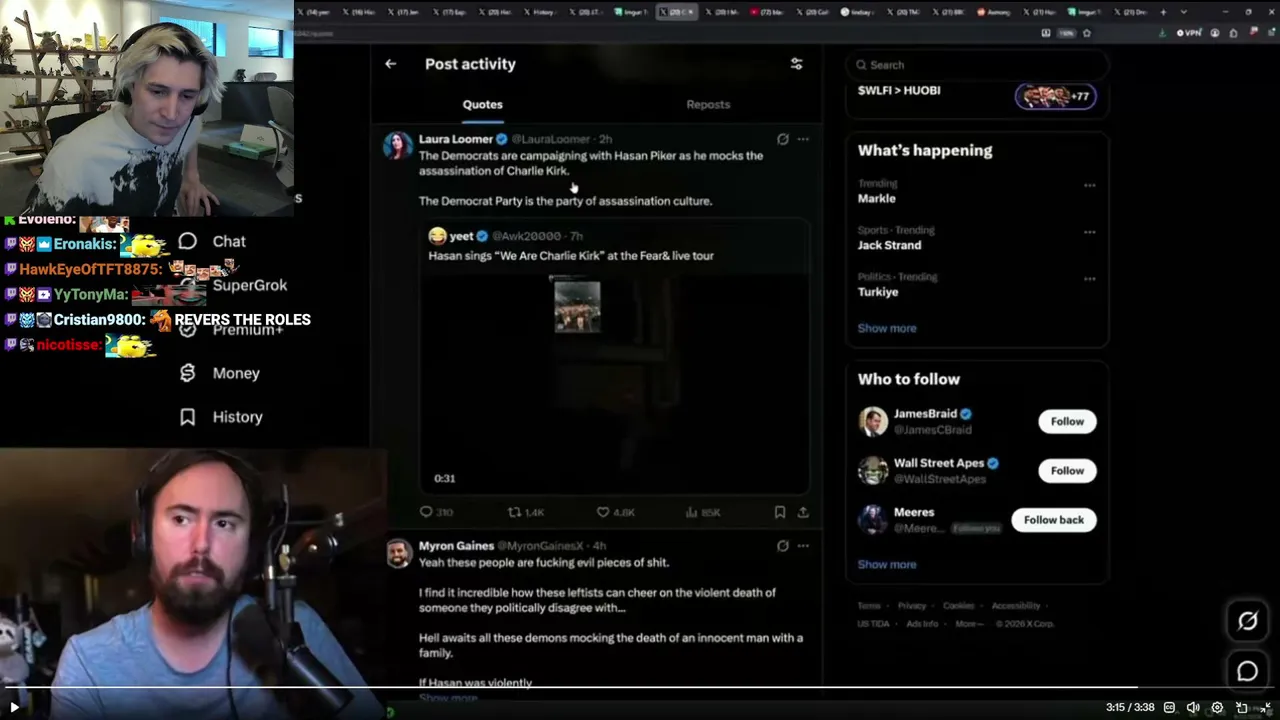Show more of Myron Gaines' post
Viewport: 1280px width, 720px height.
pyautogui.click(x=448, y=698)
